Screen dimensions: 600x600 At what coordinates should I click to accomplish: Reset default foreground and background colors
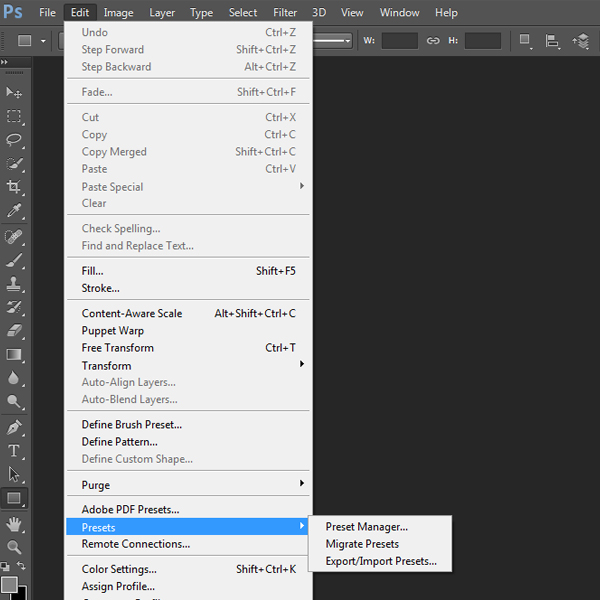coord(5,566)
